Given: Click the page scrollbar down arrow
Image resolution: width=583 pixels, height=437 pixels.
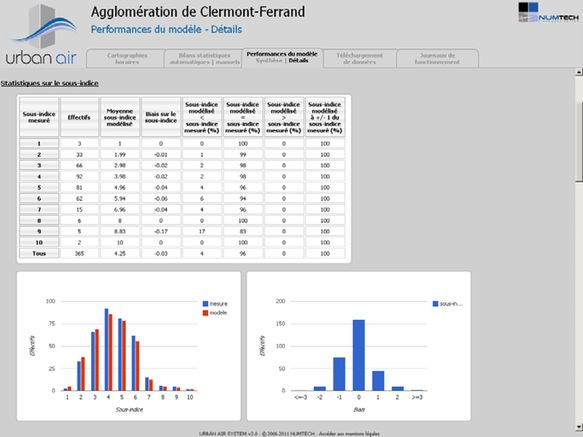Looking at the screenshot, I should click(x=579, y=427).
